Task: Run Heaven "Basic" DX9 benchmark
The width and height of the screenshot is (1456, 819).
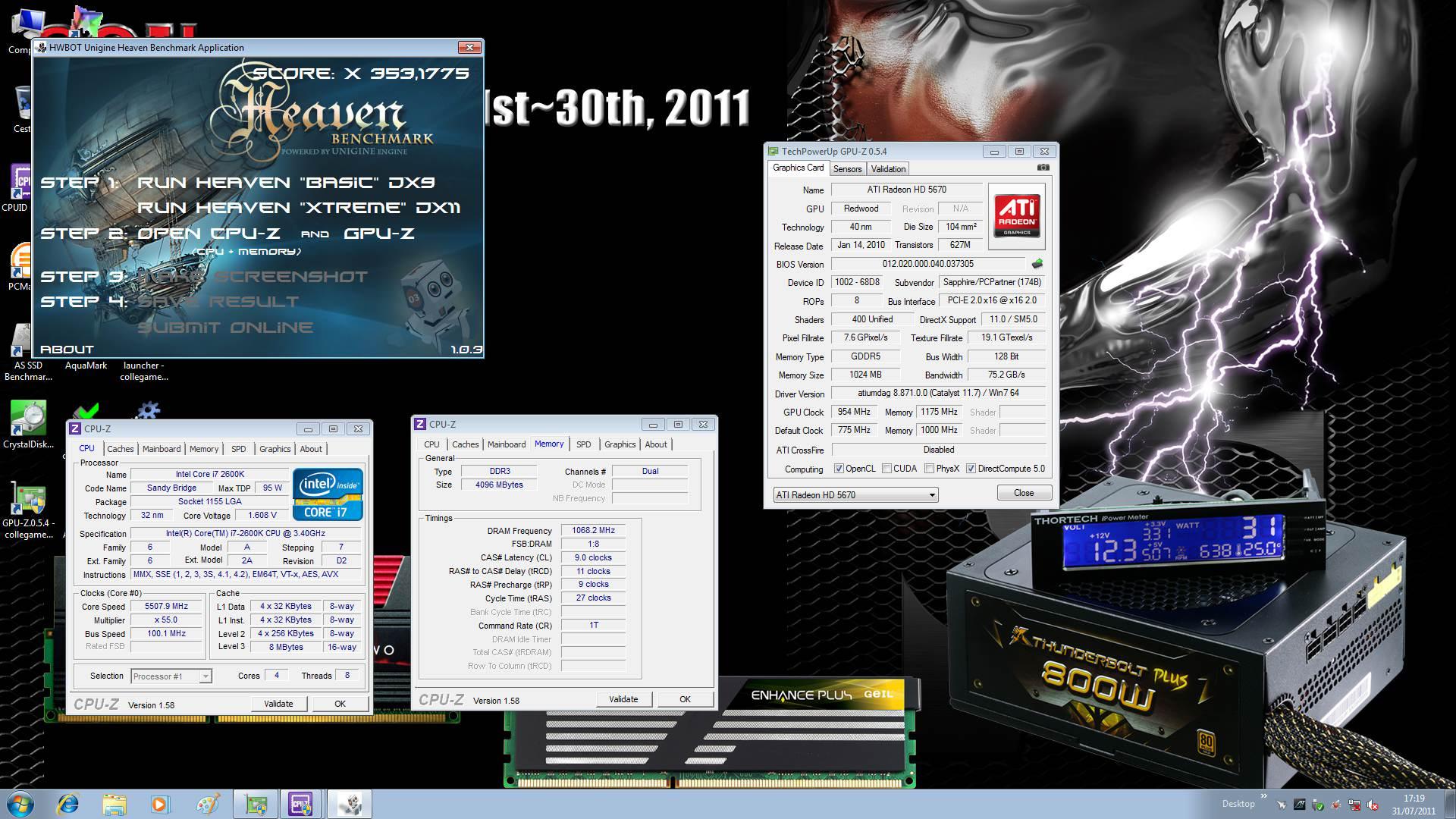Action: point(286,183)
